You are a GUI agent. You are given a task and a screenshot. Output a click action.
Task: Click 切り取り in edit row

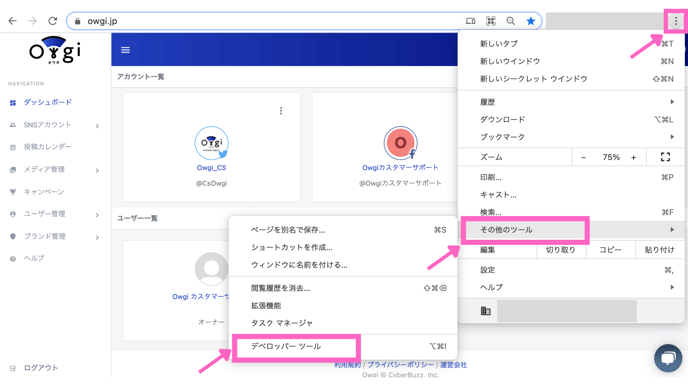[x=560, y=250]
